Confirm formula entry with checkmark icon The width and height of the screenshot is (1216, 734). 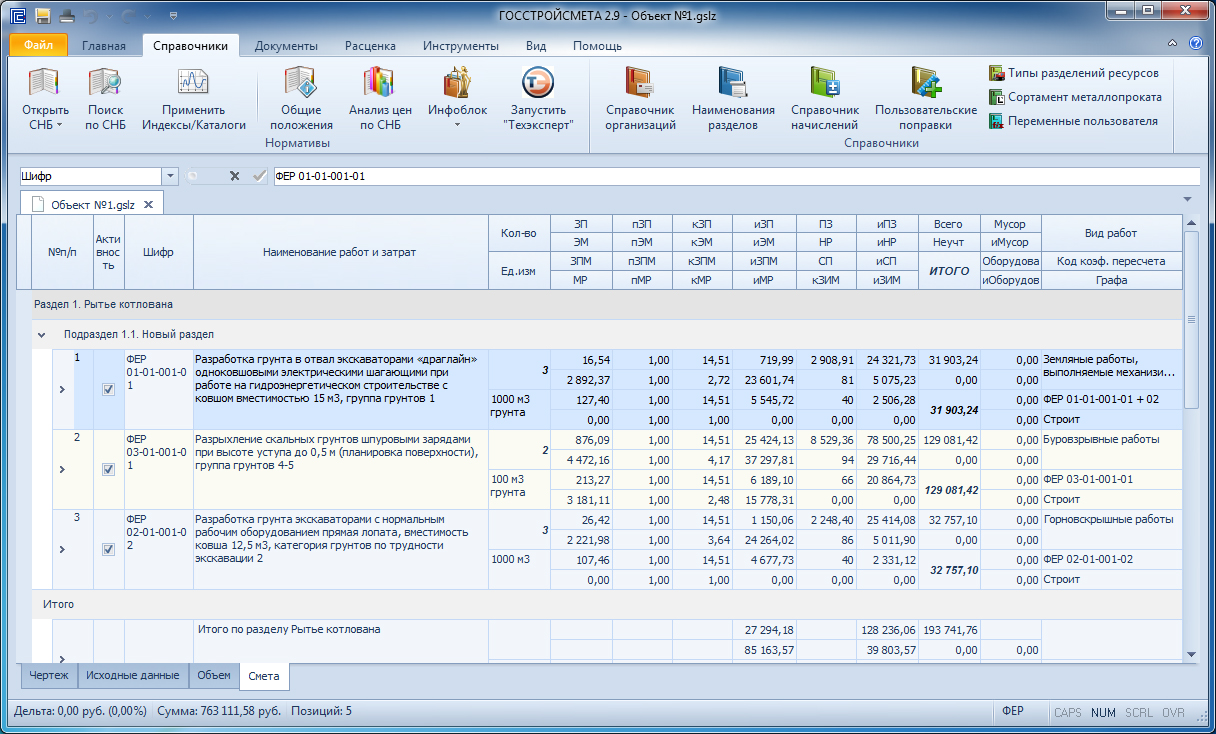(259, 176)
